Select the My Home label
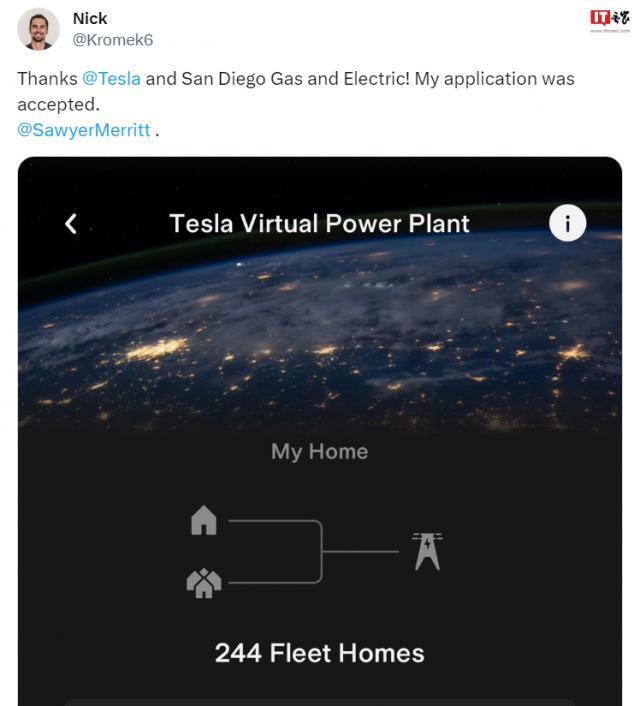The image size is (640, 706). (x=319, y=451)
